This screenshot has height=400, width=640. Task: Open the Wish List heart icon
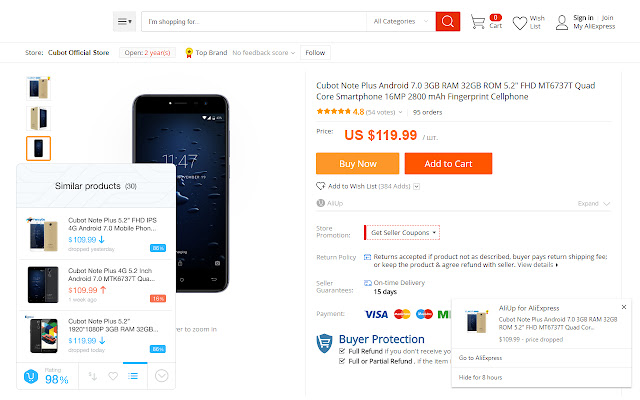536,19
